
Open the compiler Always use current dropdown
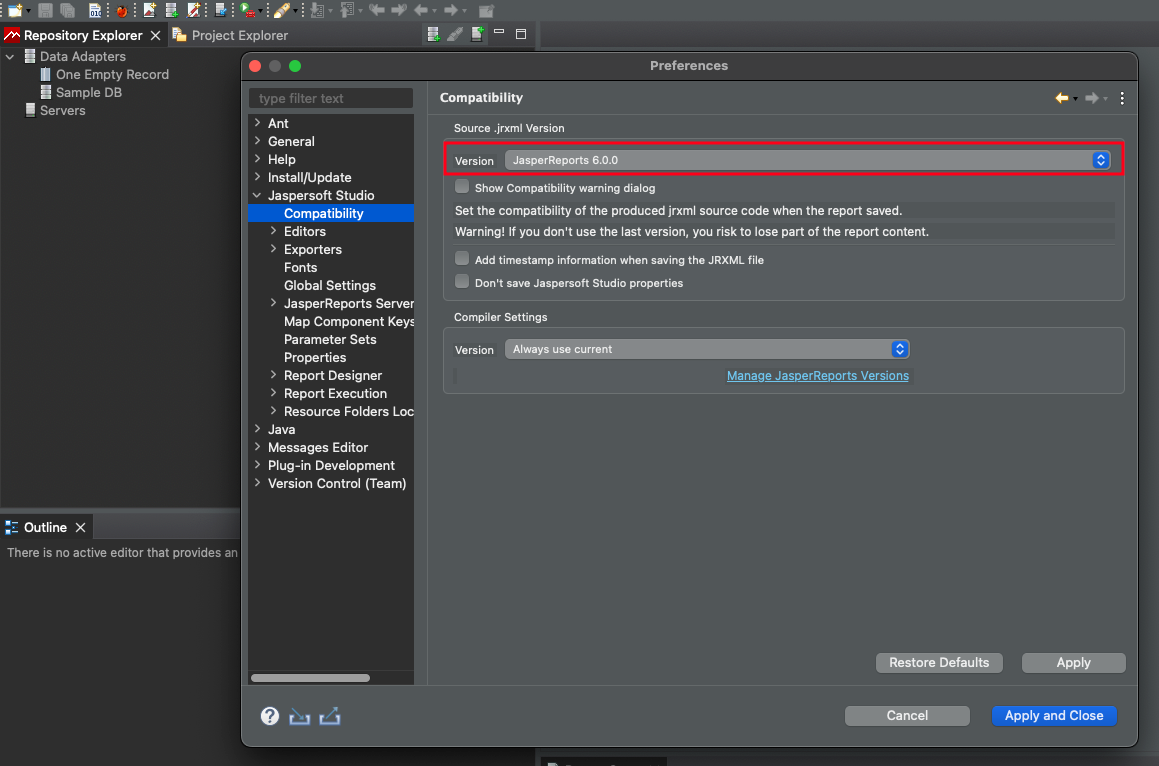[707, 349]
